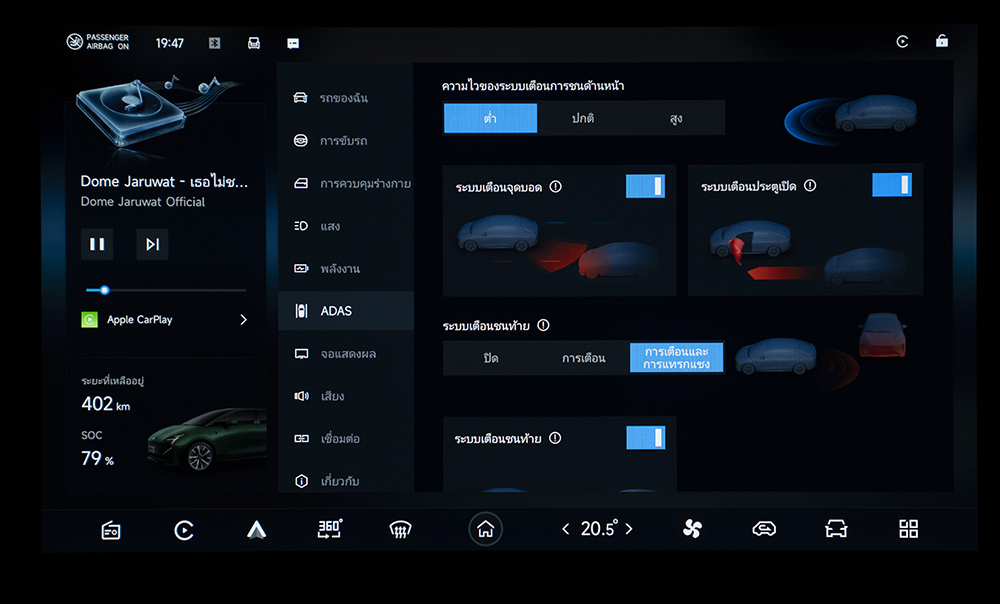Decrease temperature with left arrow
This screenshot has width=1000, height=604.
tap(565, 529)
